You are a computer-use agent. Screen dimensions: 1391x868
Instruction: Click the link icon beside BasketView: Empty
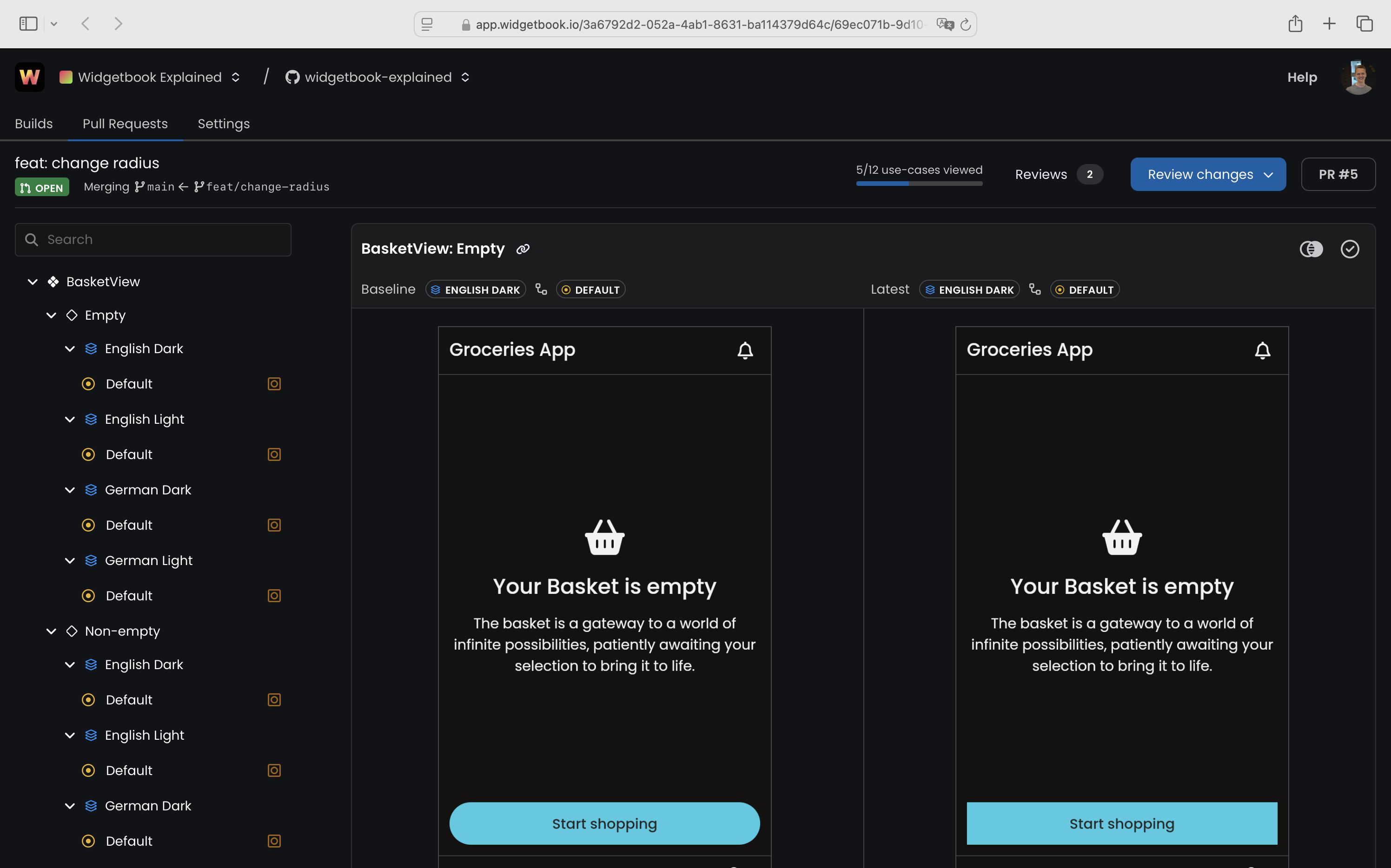point(523,249)
